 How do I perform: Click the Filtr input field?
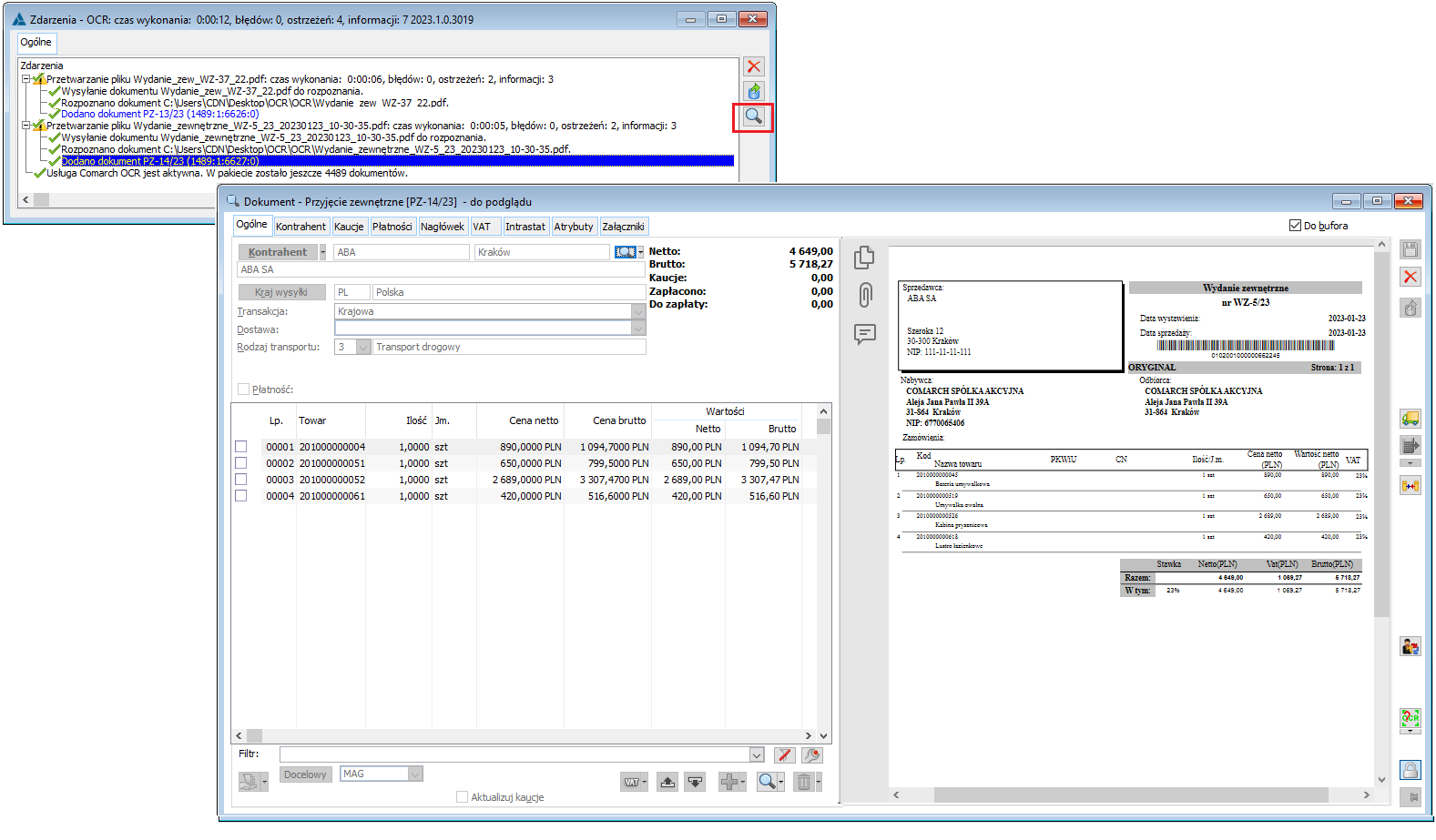(x=514, y=754)
